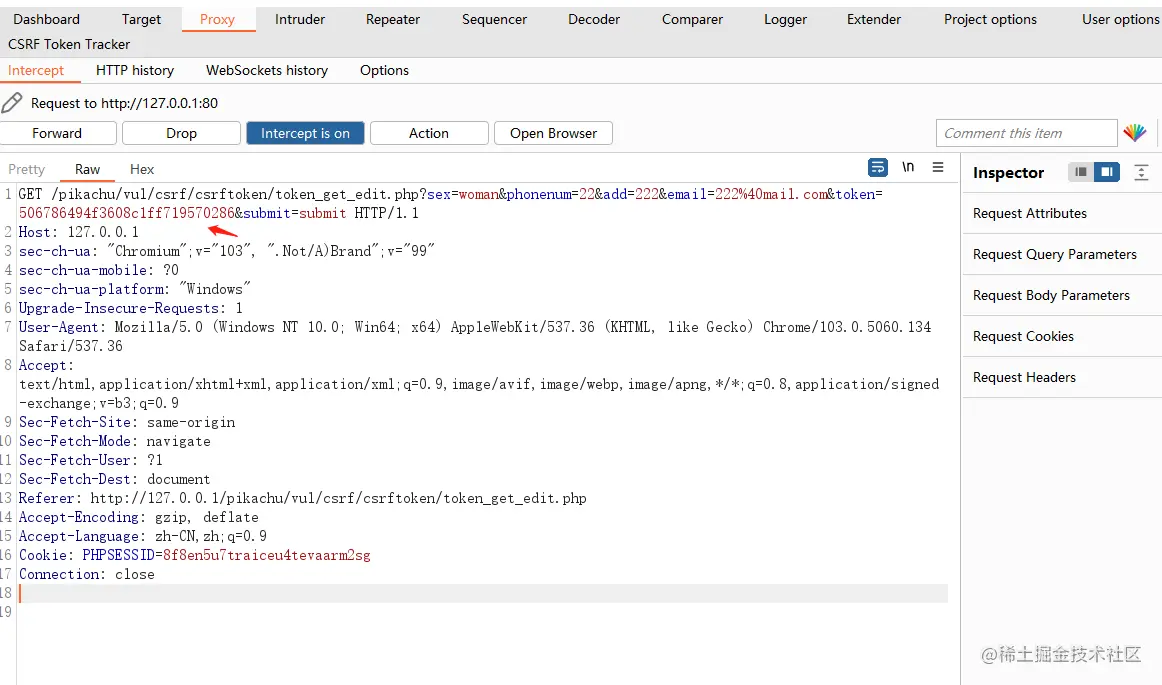Click sec-ch-ua-mobile: ?0 line

click(99, 271)
